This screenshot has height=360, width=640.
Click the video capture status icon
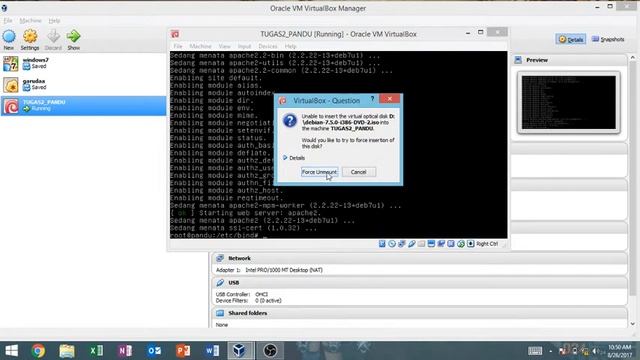[441, 244]
